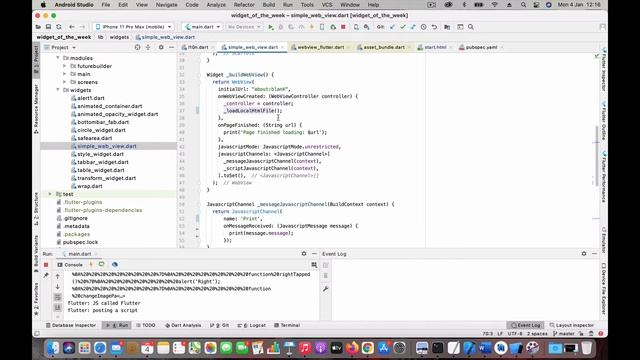Open iPhone 11 Pro Max device dropdown
This screenshot has width=640, height=360.
point(133,27)
